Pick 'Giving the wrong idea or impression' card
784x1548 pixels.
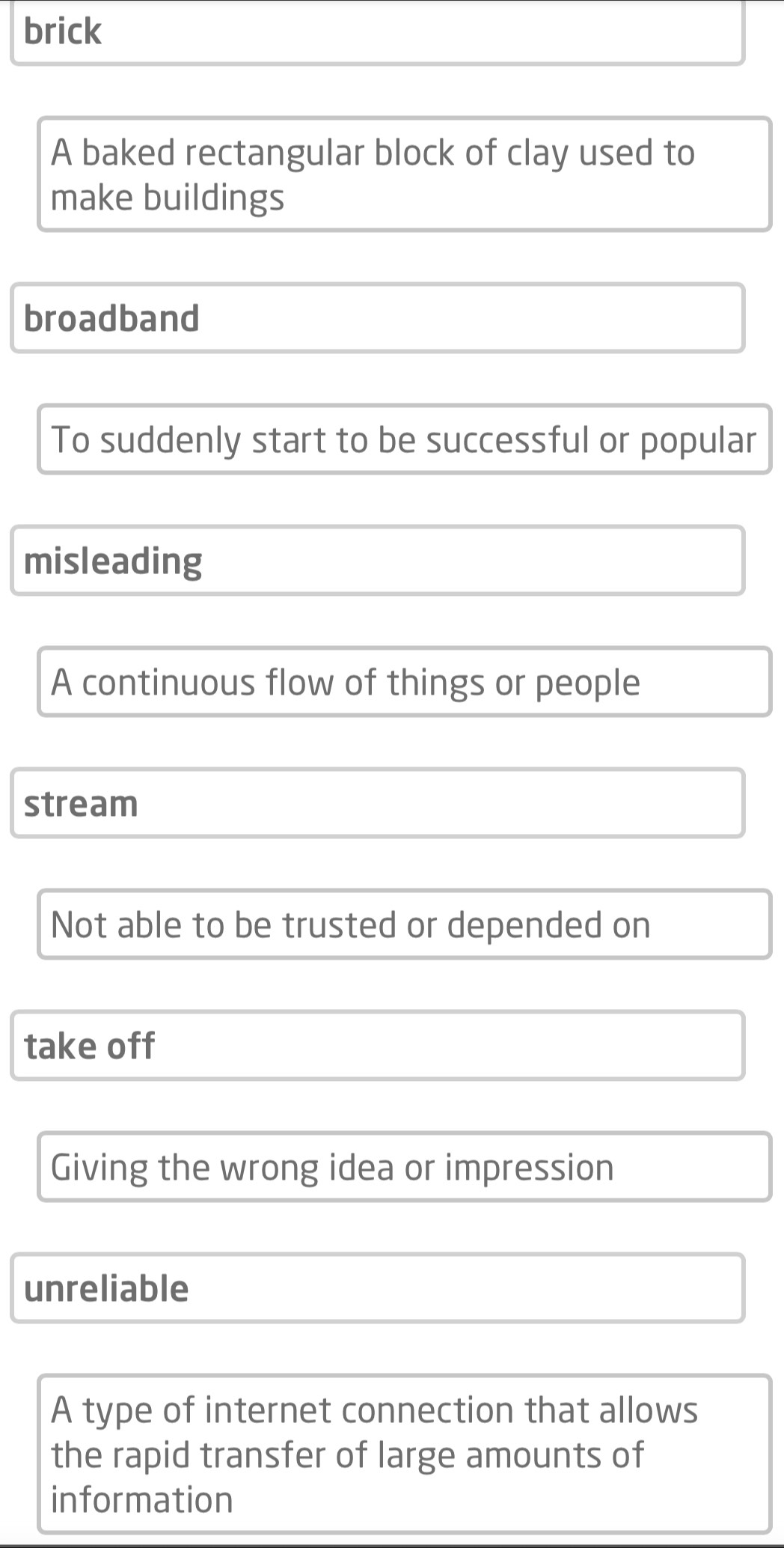[404, 1167]
